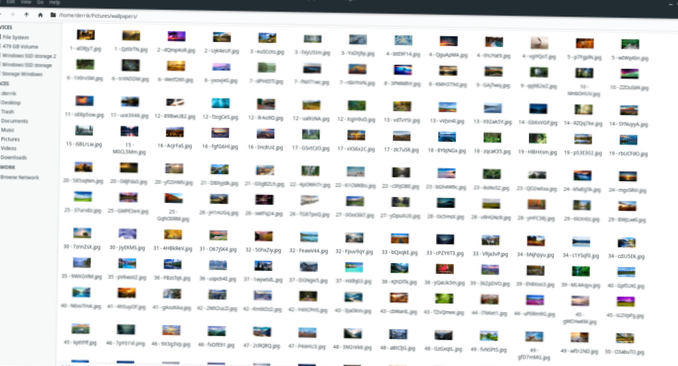The height and width of the screenshot is (366, 678).
Task: Select the 2 - dQmp4oR.jpg thumbnail
Action: point(176,36)
